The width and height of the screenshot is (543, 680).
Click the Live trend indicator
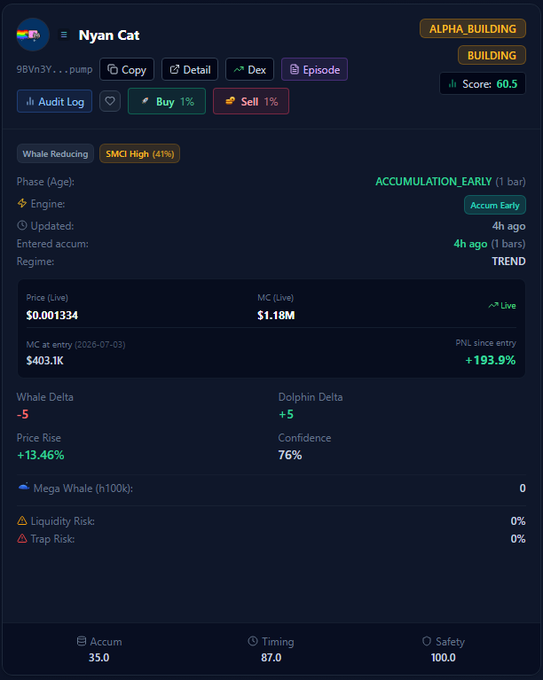(502, 305)
